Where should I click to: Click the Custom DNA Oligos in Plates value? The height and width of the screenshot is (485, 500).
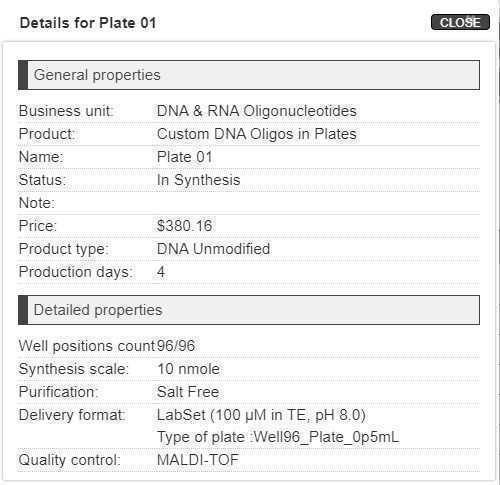pyautogui.click(x=256, y=134)
